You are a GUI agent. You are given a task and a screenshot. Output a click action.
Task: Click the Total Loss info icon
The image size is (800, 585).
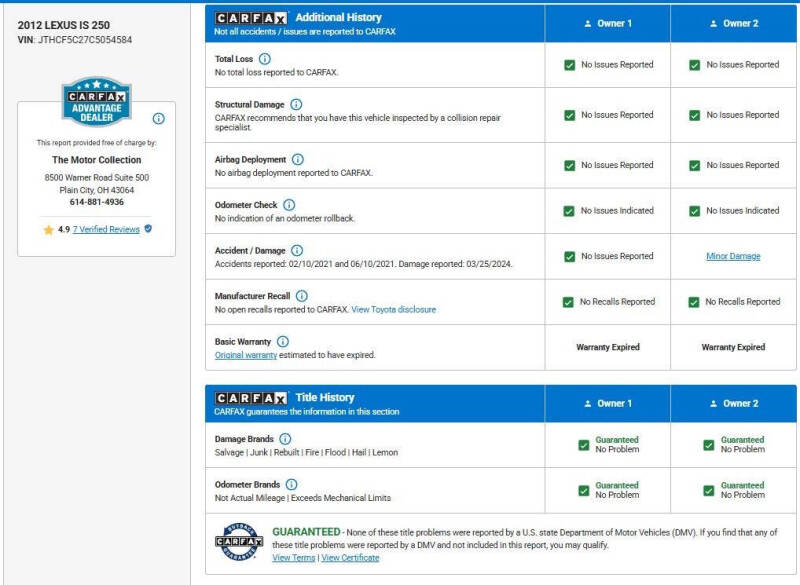tap(265, 59)
